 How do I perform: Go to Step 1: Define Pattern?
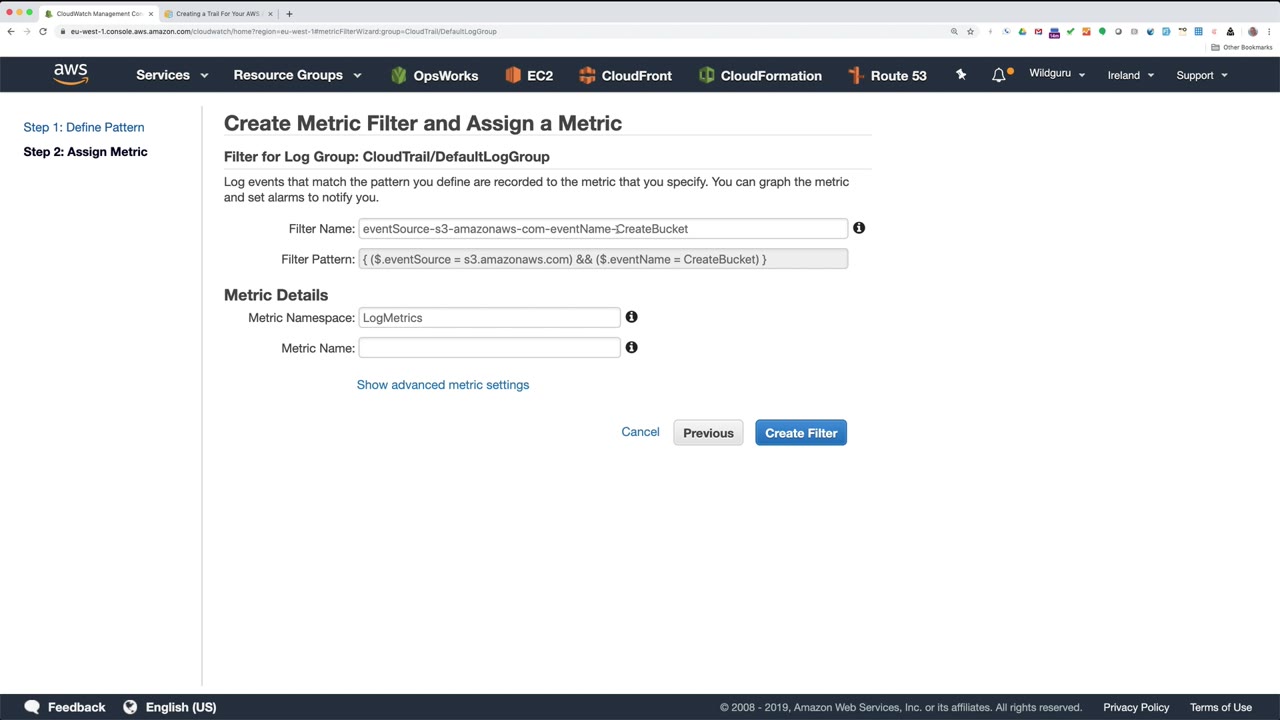tap(84, 127)
